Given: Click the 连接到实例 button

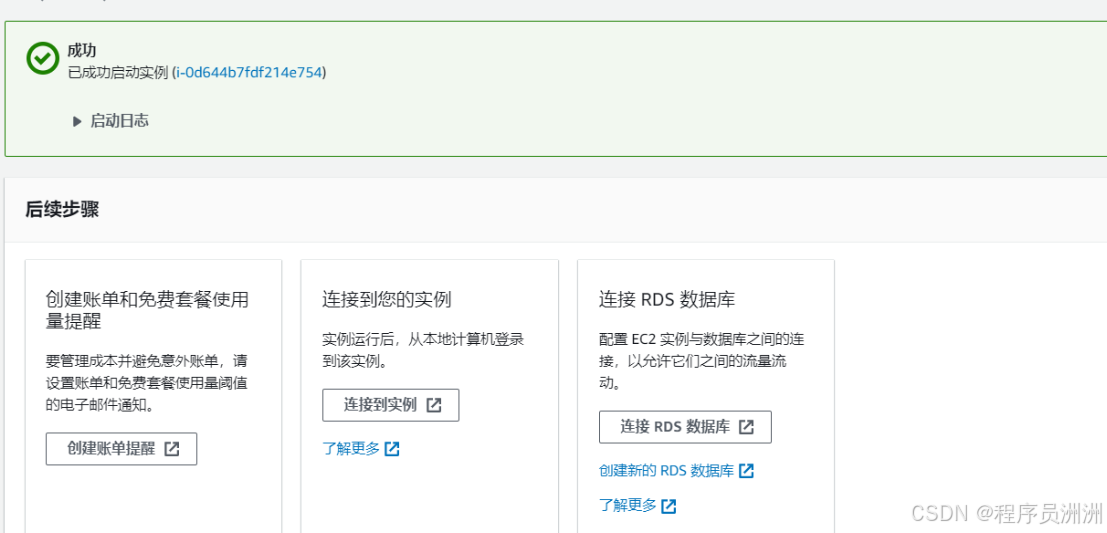Looking at the screenshot, I should (x=390, y=405).
